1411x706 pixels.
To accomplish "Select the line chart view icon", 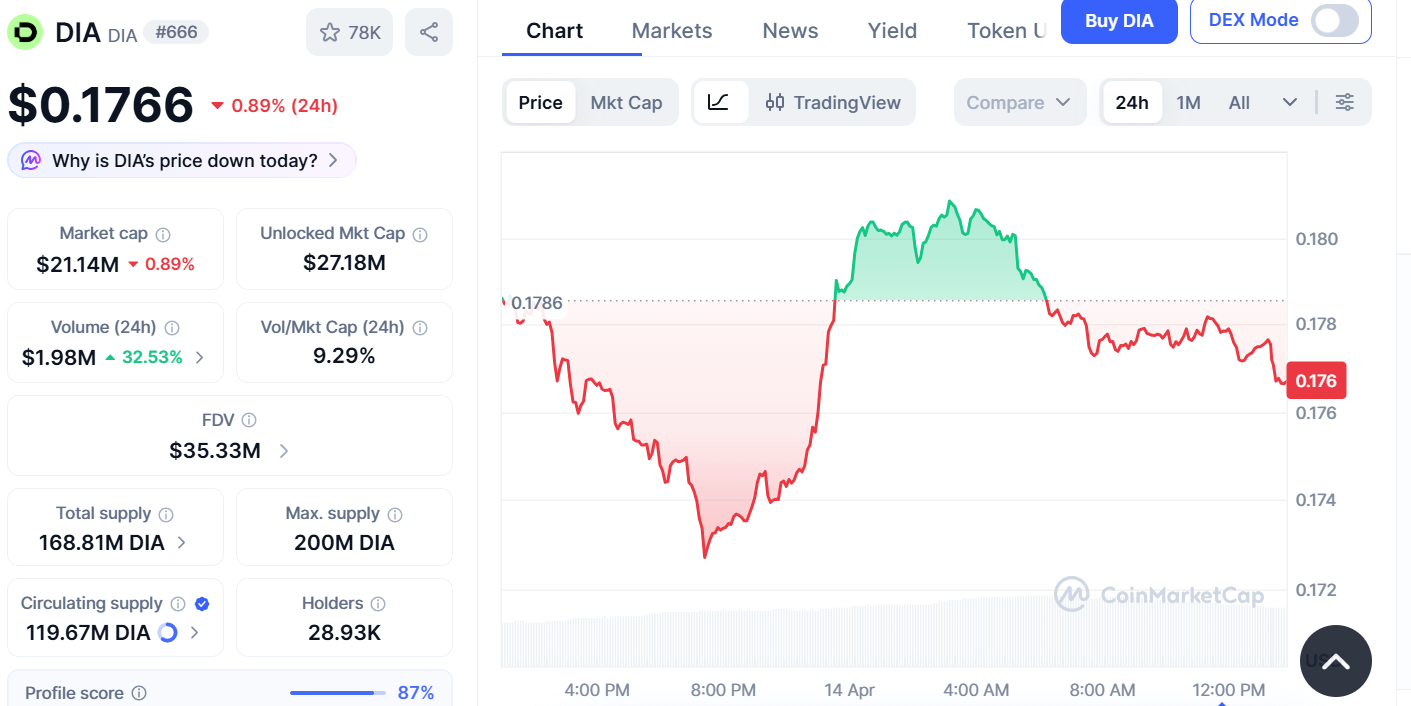I will tap(719, 102).
